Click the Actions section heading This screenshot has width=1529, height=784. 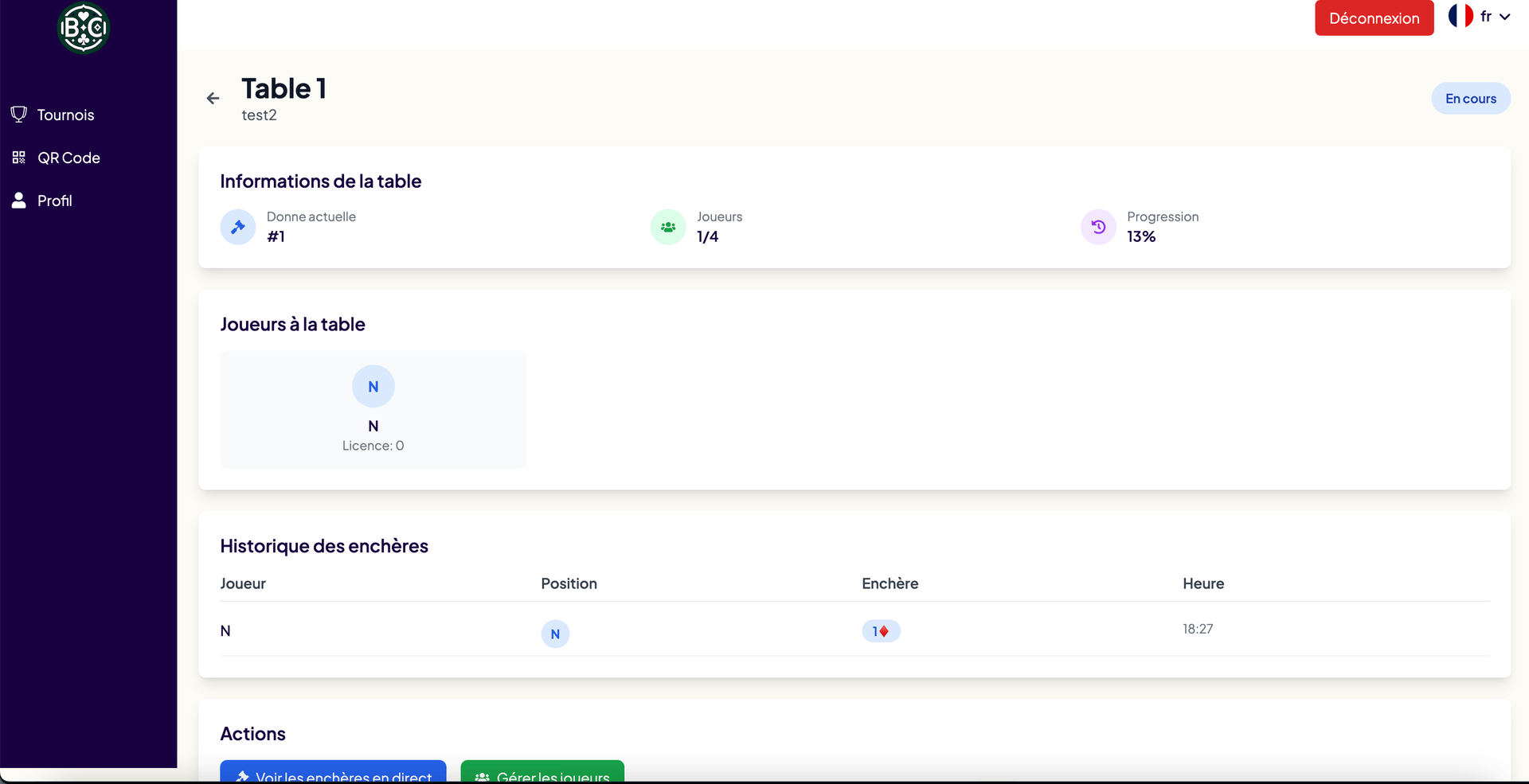click(x=252, y=734)
